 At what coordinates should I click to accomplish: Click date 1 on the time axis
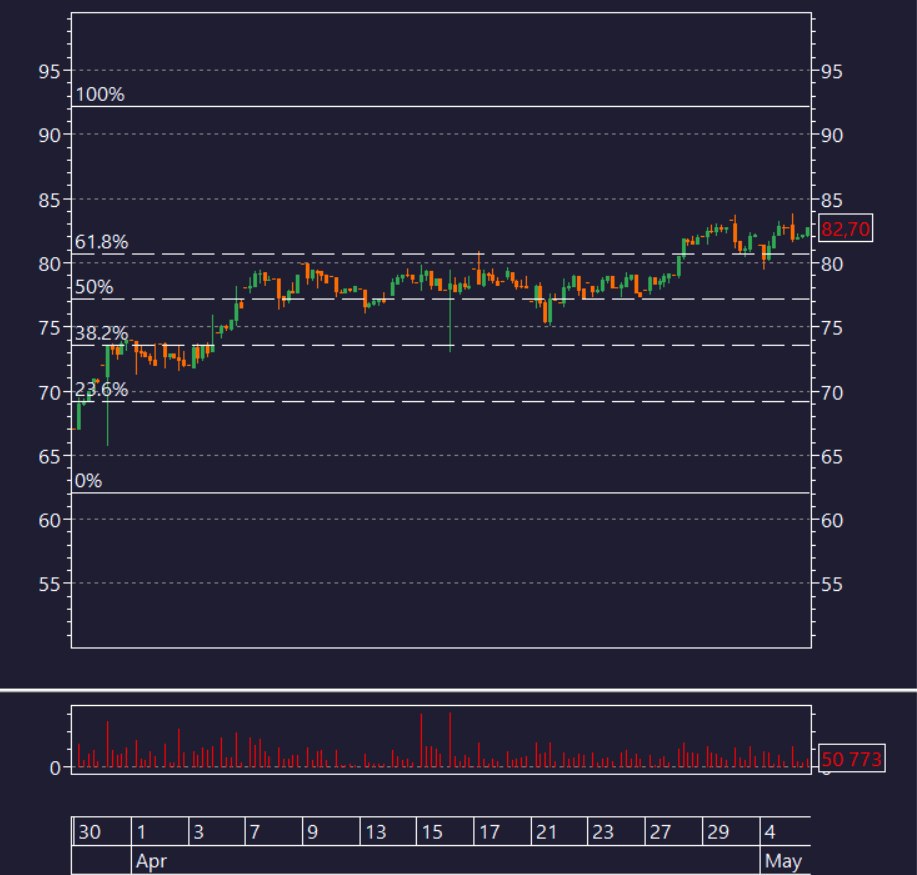[x=141, y=832]
